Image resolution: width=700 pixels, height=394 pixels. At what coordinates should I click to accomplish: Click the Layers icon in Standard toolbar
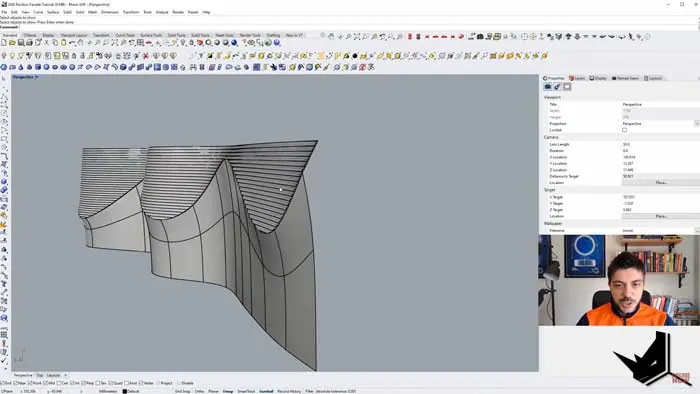(200, 43)
